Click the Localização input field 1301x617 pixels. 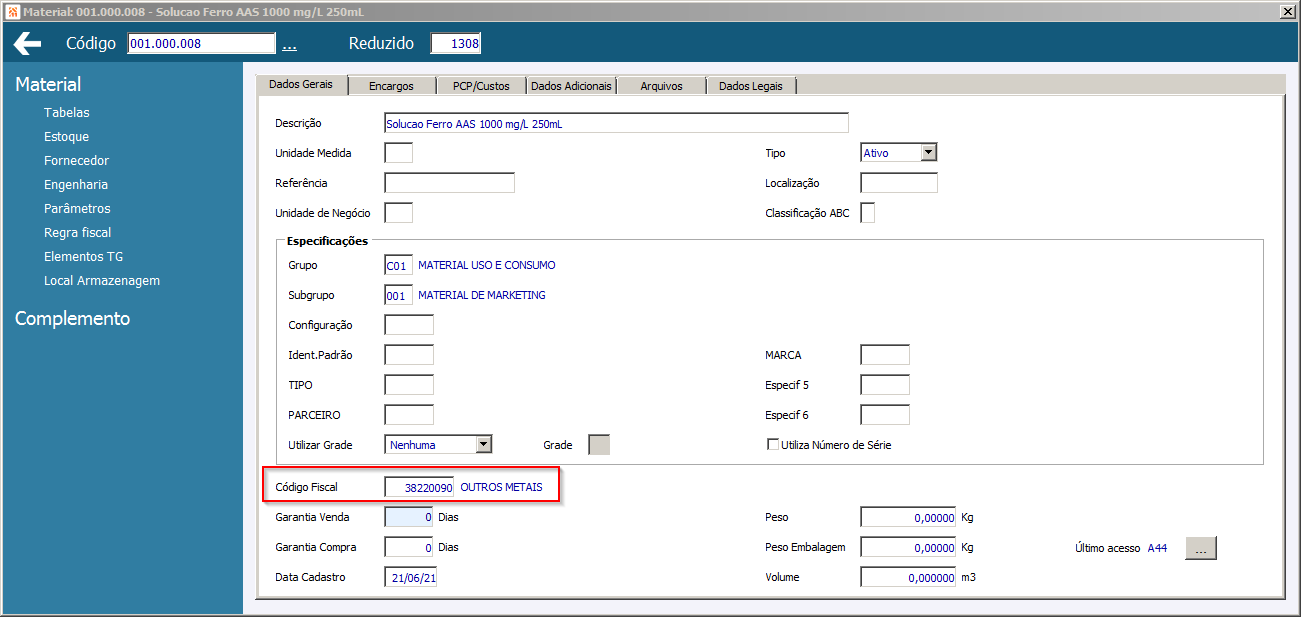pyautogui.click(x=899, y=183)
